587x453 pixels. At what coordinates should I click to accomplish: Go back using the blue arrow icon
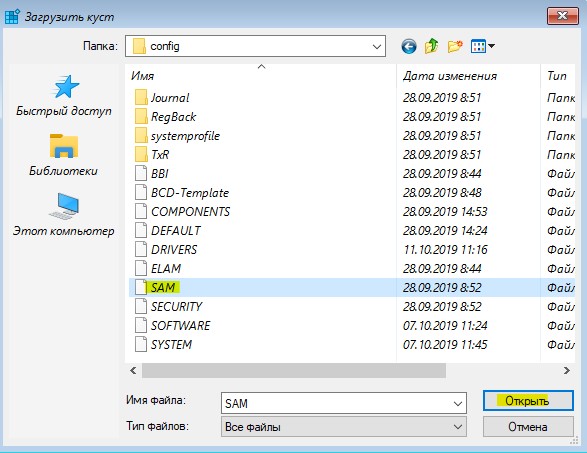[x=408, y=47]
